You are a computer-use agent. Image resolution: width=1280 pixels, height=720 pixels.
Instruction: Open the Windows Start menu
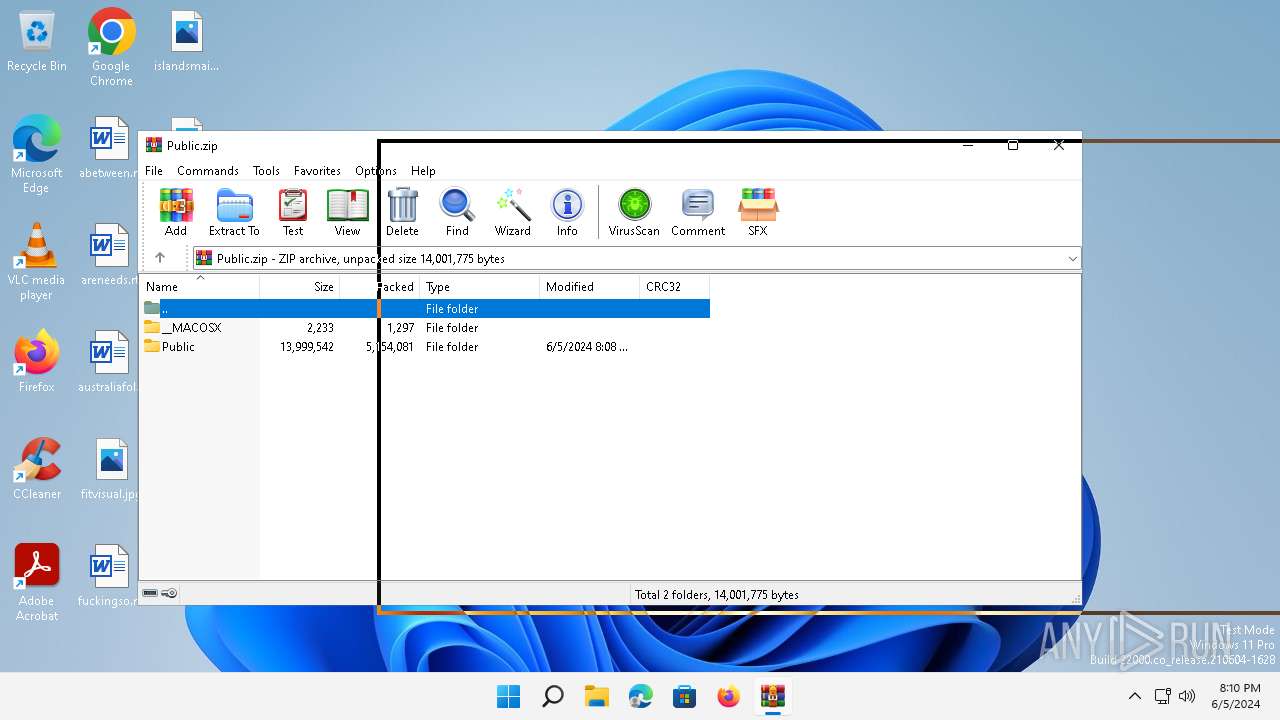(509, 696)
